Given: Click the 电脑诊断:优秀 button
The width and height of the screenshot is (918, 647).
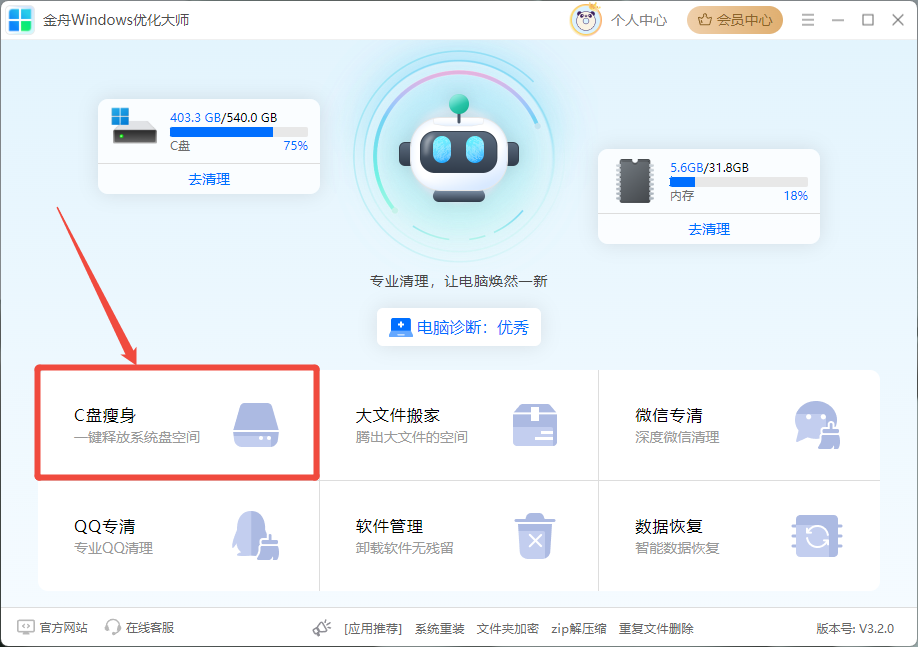Looking at the screenshot, I should click(459, 327).
